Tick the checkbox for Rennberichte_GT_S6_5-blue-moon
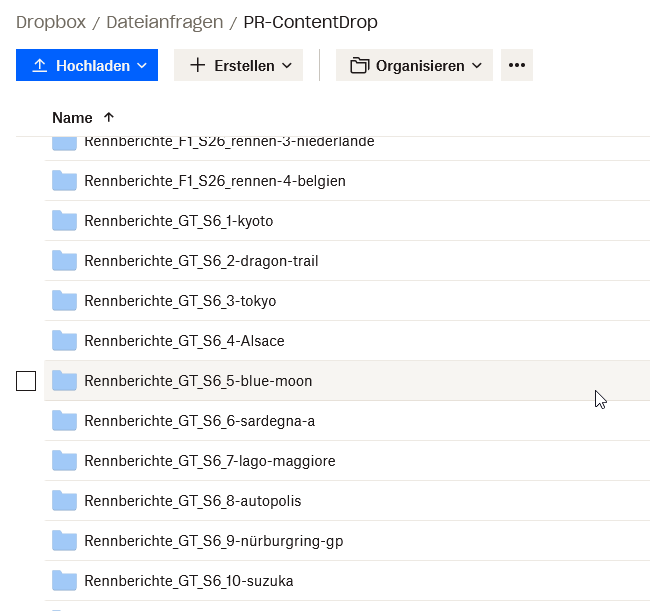Viewport: 650px width, 611px height. [x=26, y=381]
